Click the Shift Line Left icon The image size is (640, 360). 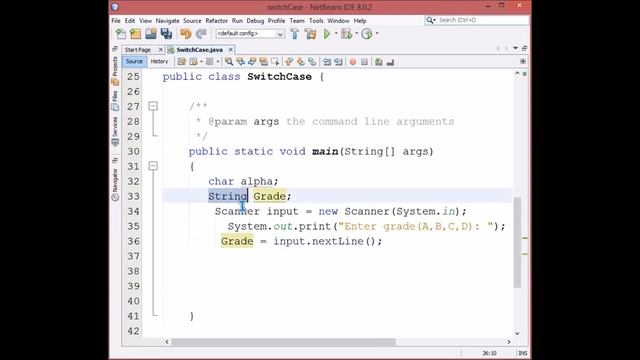[x=327, y=62]
